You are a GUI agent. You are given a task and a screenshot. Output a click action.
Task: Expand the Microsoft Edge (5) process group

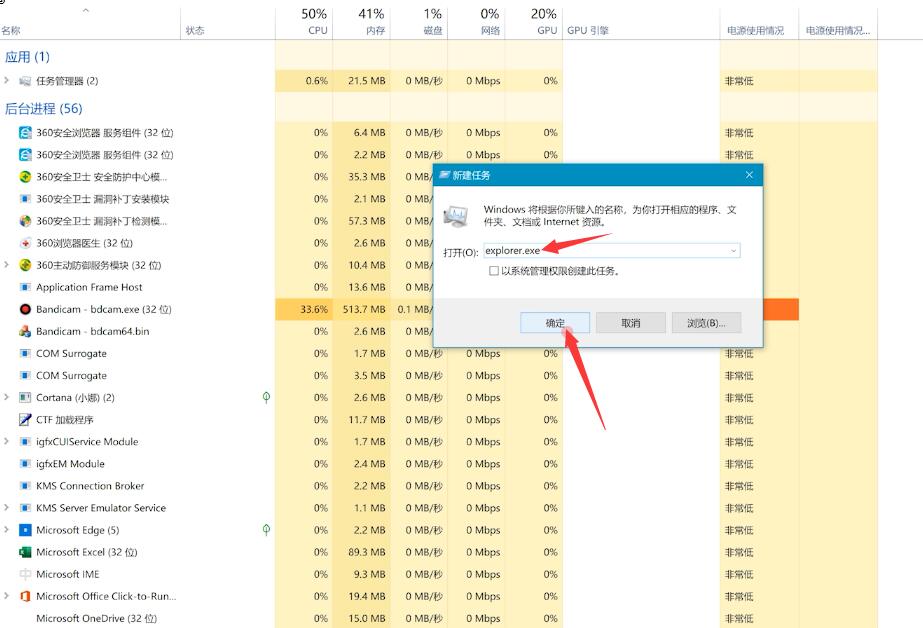point(6,530)
